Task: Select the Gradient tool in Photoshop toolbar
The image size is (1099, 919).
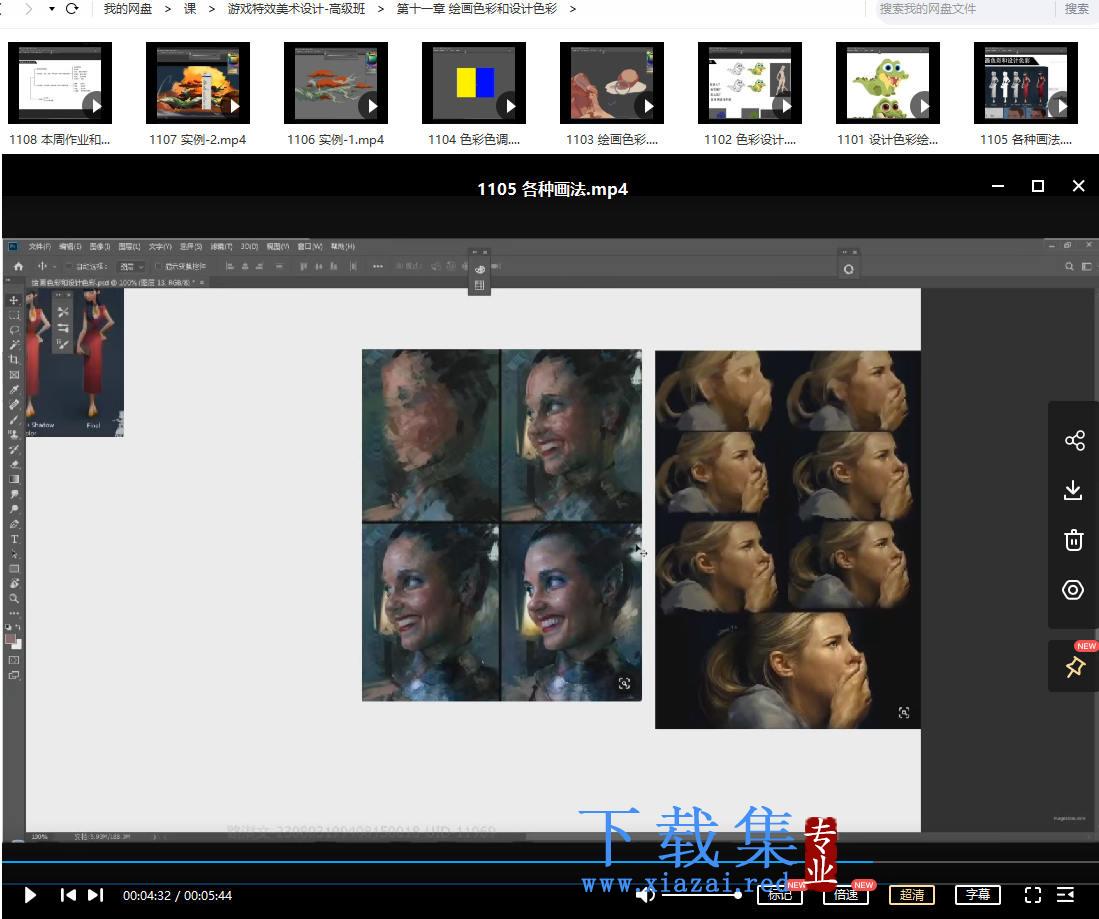Action: tap(13, 479)
